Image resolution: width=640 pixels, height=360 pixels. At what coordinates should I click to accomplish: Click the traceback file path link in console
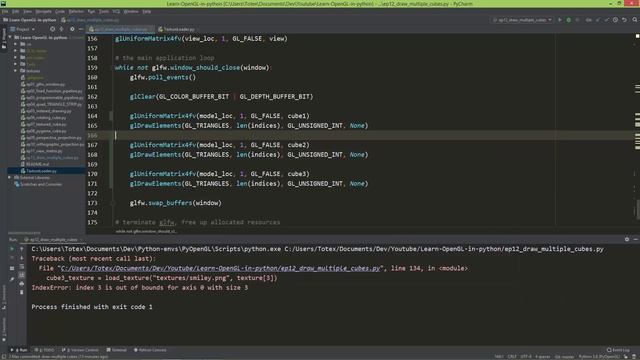220,268
